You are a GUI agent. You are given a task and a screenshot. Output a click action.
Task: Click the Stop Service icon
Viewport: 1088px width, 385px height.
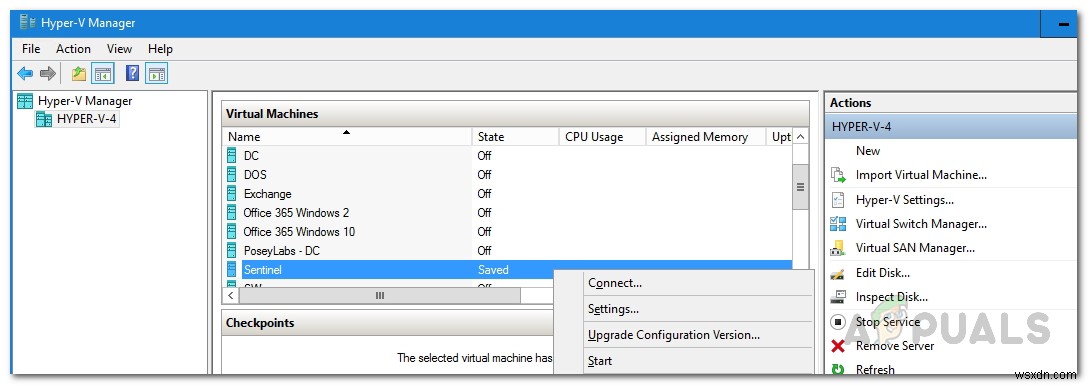838,322
